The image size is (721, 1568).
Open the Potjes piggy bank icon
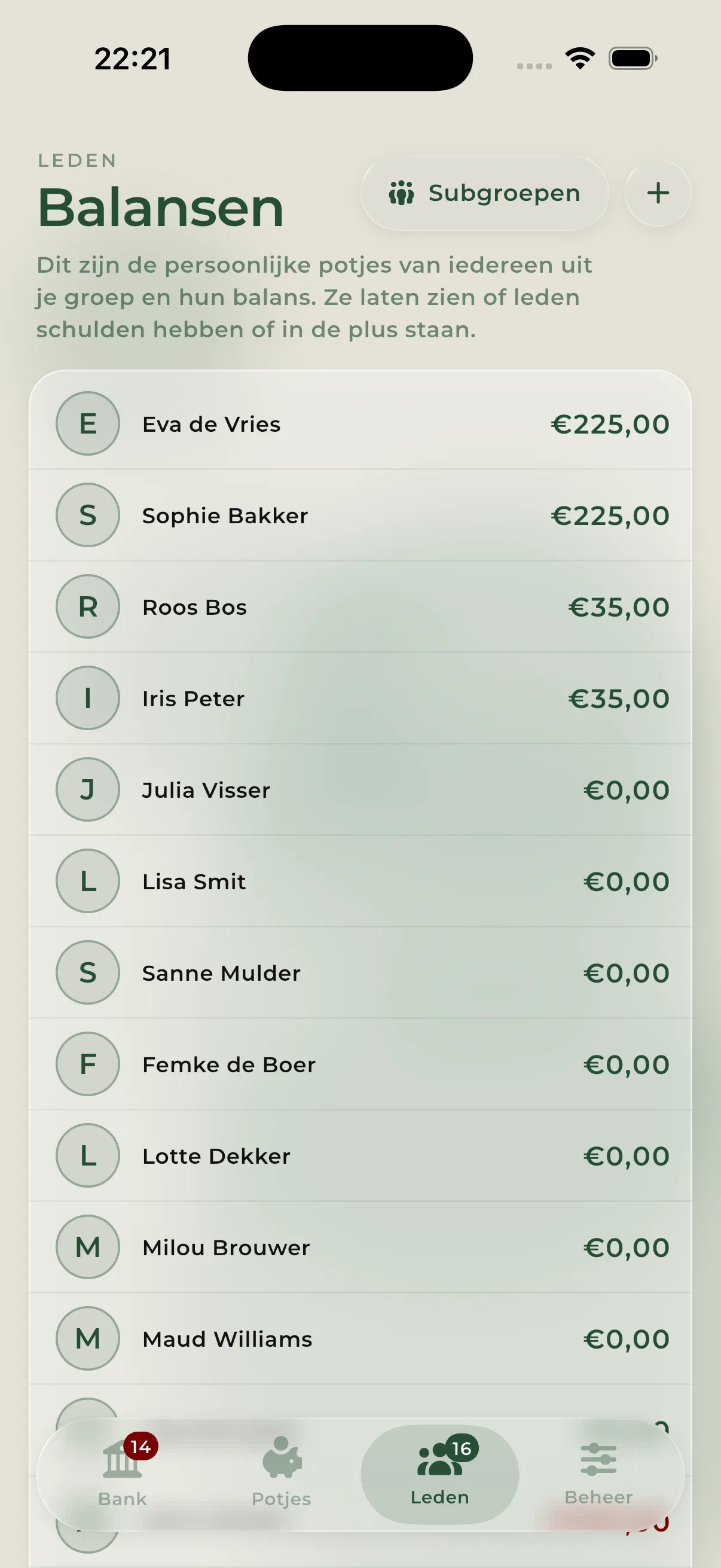[282, 1457]
